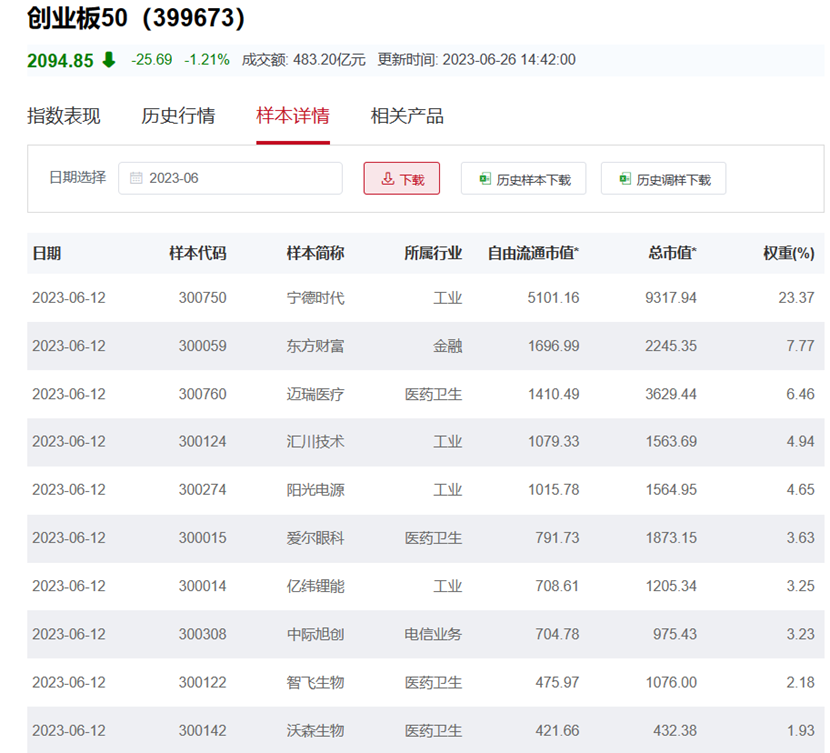
Task: Click the 样本代码 column header
Action: (x=198, y=253)
